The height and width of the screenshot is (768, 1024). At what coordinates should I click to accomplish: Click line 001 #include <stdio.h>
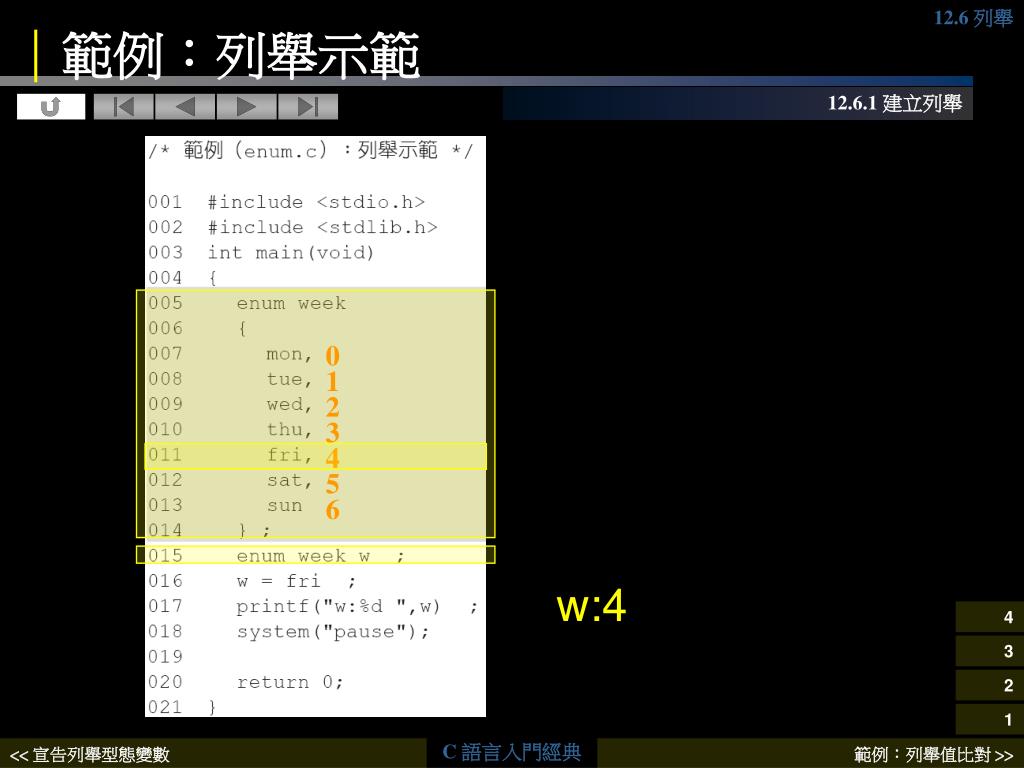click(286, 202)
